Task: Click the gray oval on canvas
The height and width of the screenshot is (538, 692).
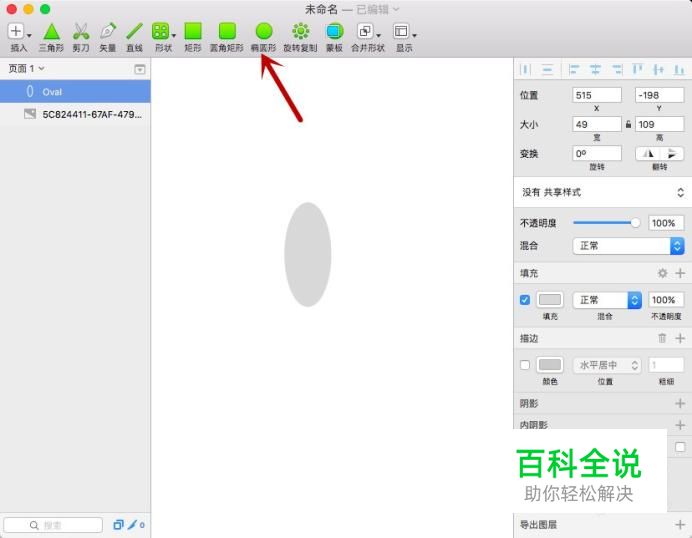Action: [x=308, y=255]
